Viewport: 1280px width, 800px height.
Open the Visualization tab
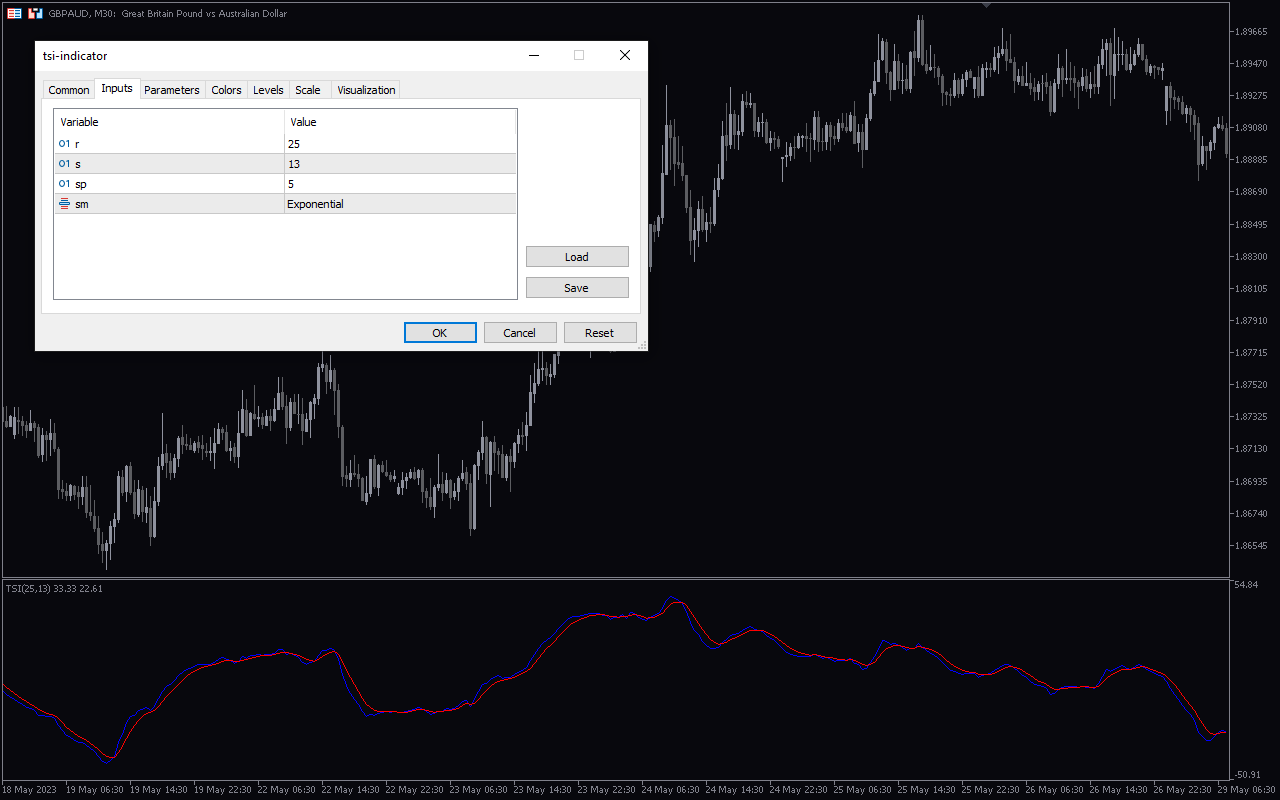[366, 90]
